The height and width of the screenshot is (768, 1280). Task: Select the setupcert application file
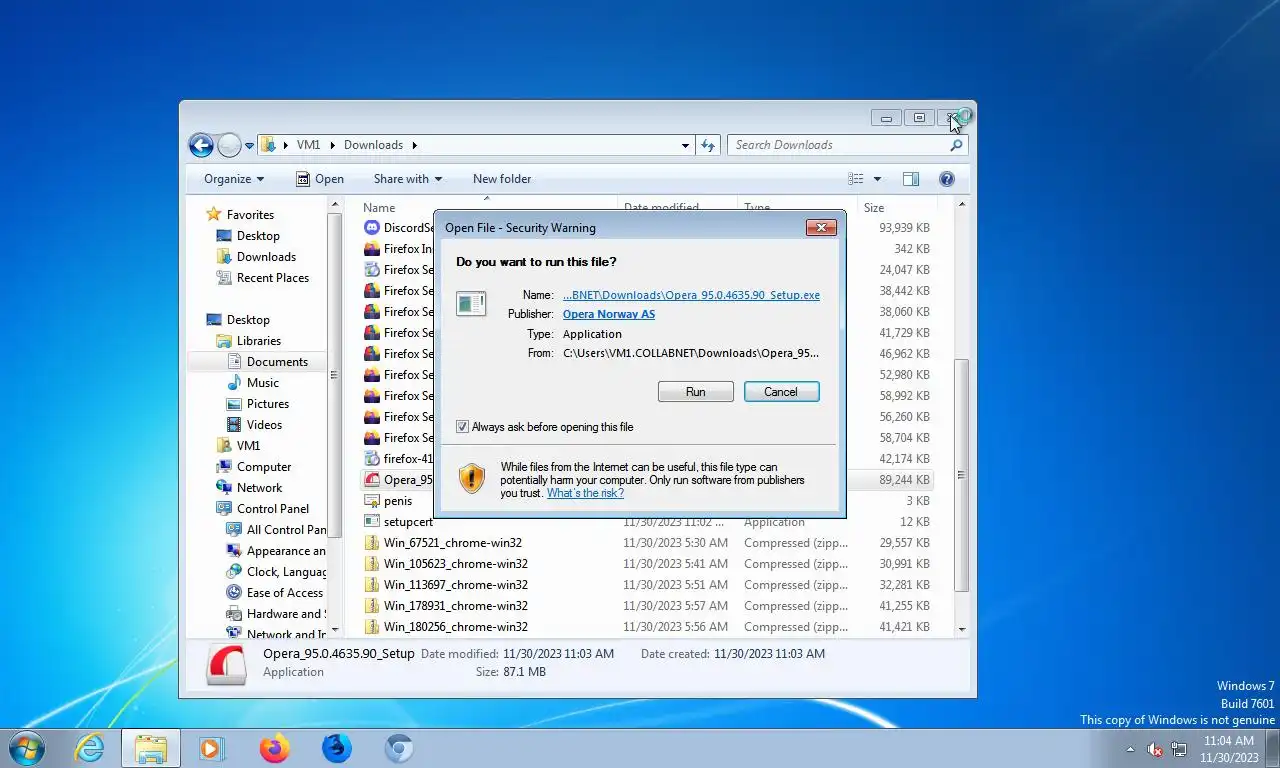(408, 522)
